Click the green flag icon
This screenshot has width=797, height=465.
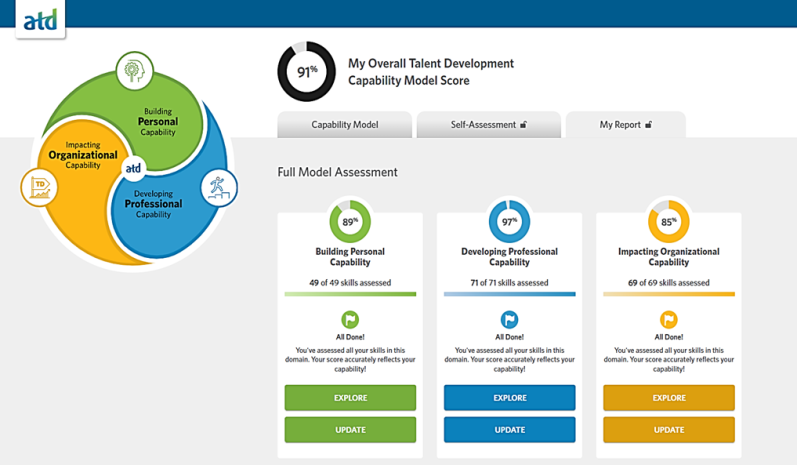pos(350,320)
